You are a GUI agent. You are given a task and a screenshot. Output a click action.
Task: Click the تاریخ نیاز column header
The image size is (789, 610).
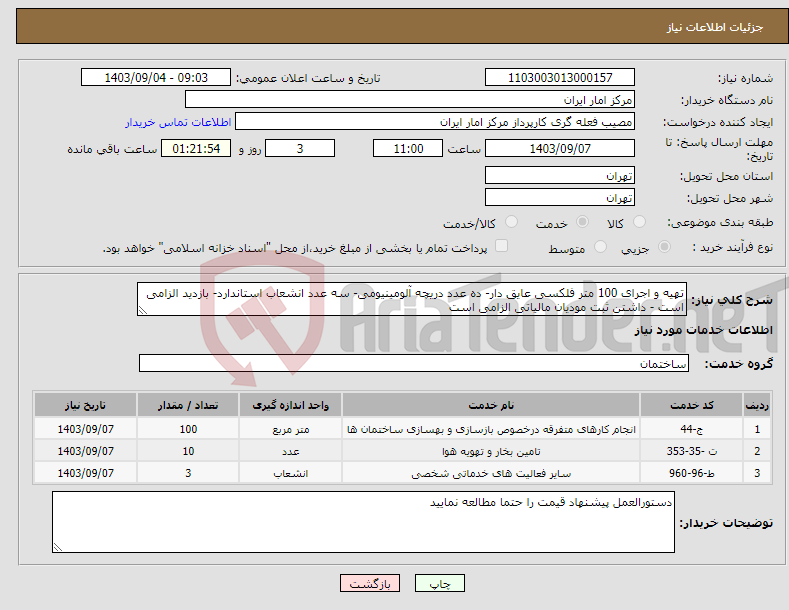(x=85, y=405)
